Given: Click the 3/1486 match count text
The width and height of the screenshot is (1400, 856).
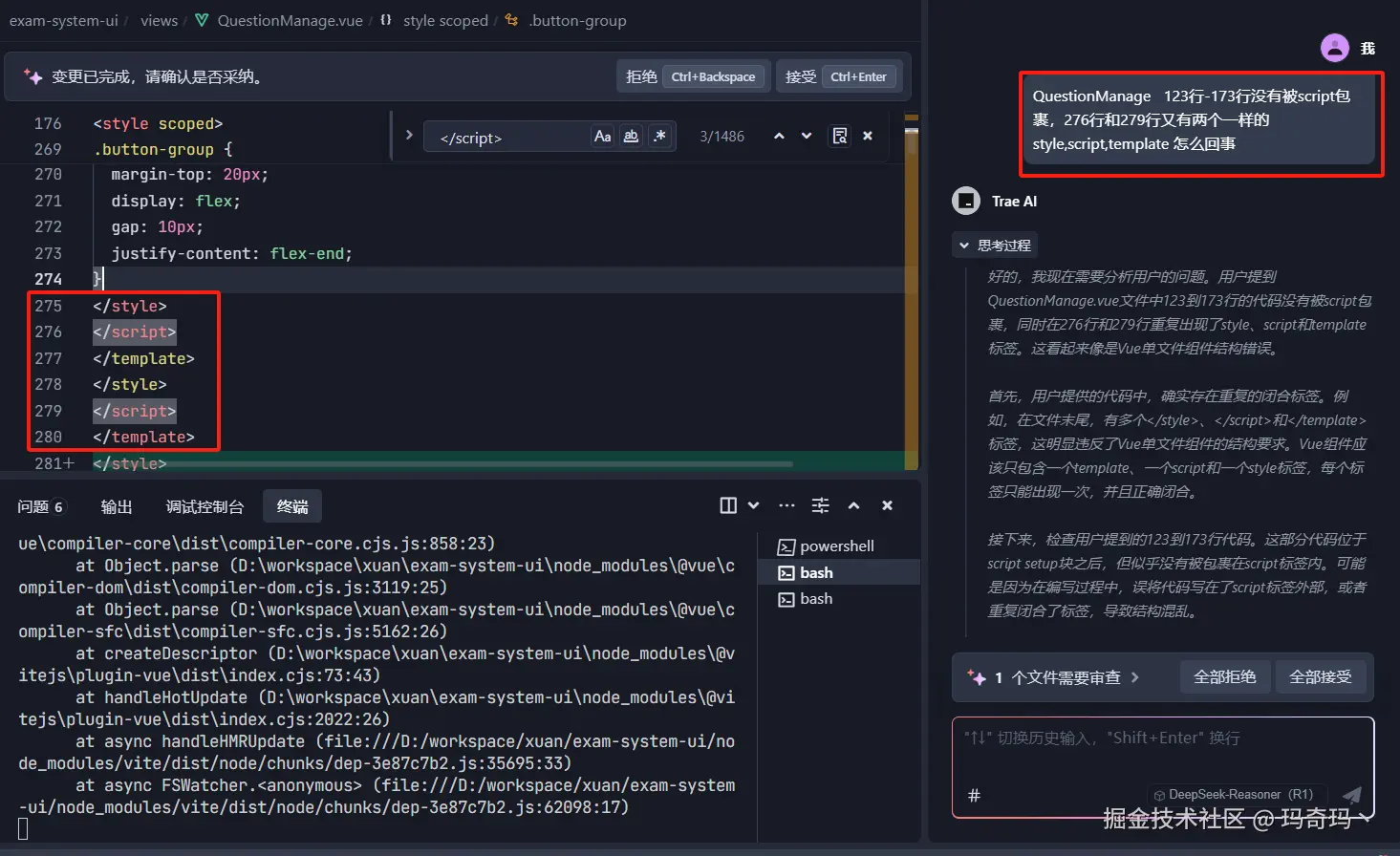Looking at the screenshot, I should pyautogui.click(x=722, y=137).
